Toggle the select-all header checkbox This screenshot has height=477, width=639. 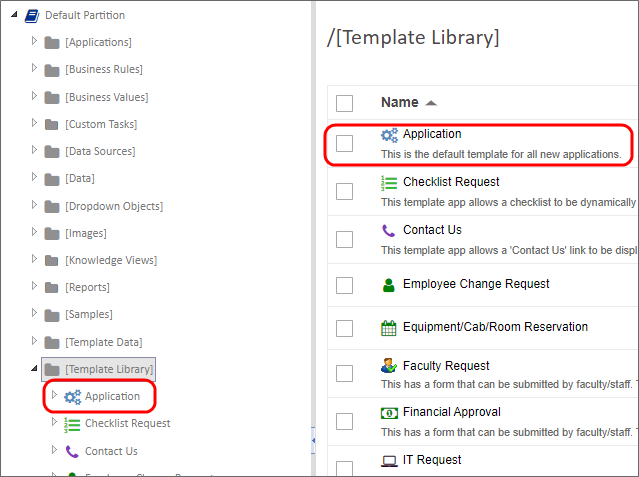click(x=344, y=103)
